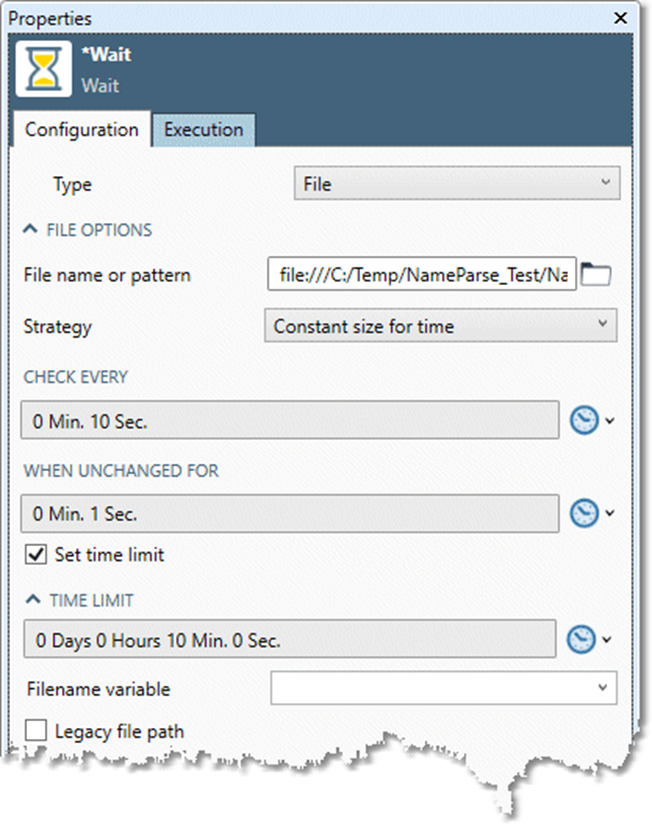The height and width of the screenshot is (827, 652).
Task: Click the Check Every duration field
Action: (x=289, y=422)
